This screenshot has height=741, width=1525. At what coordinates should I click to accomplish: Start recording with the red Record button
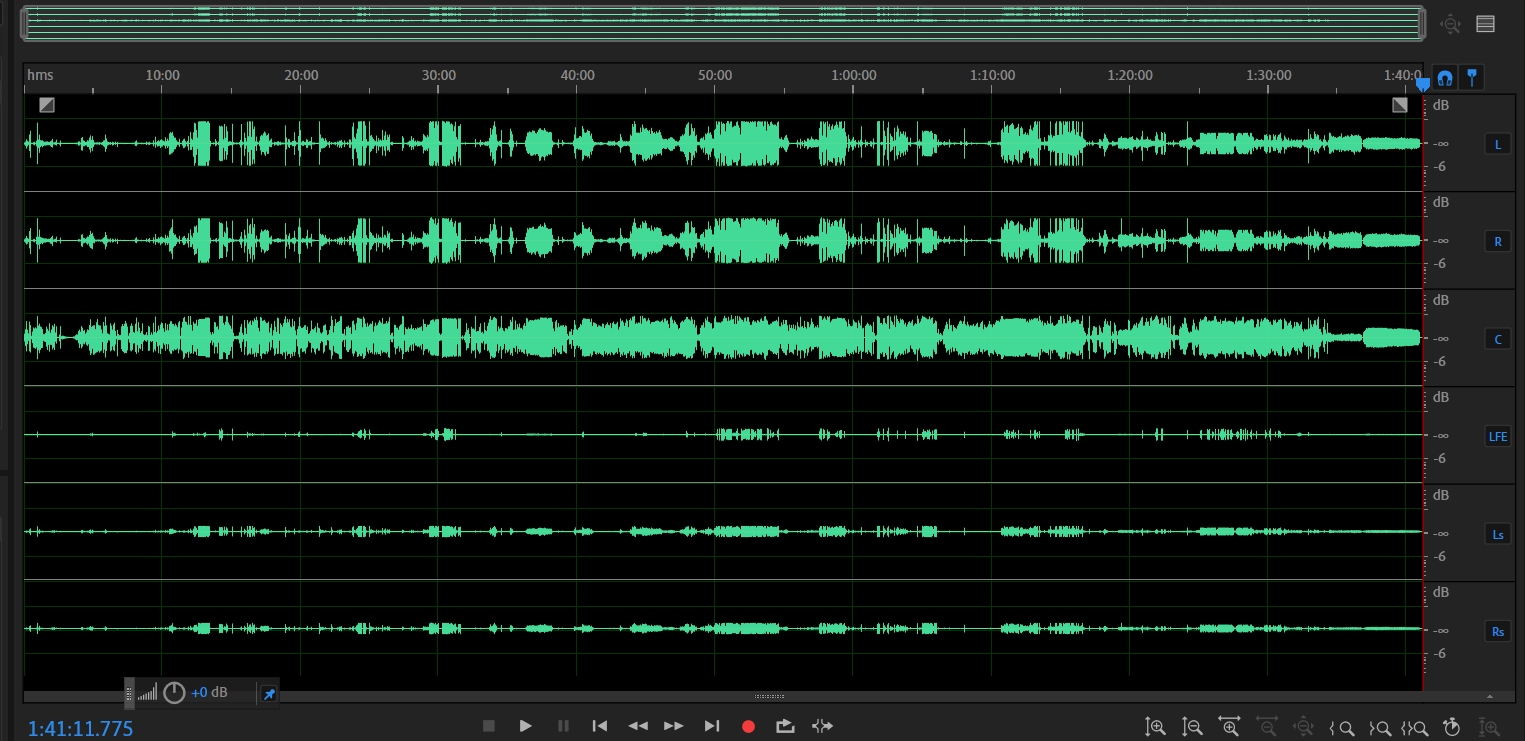pyautogui.click(x=748, y=727)
